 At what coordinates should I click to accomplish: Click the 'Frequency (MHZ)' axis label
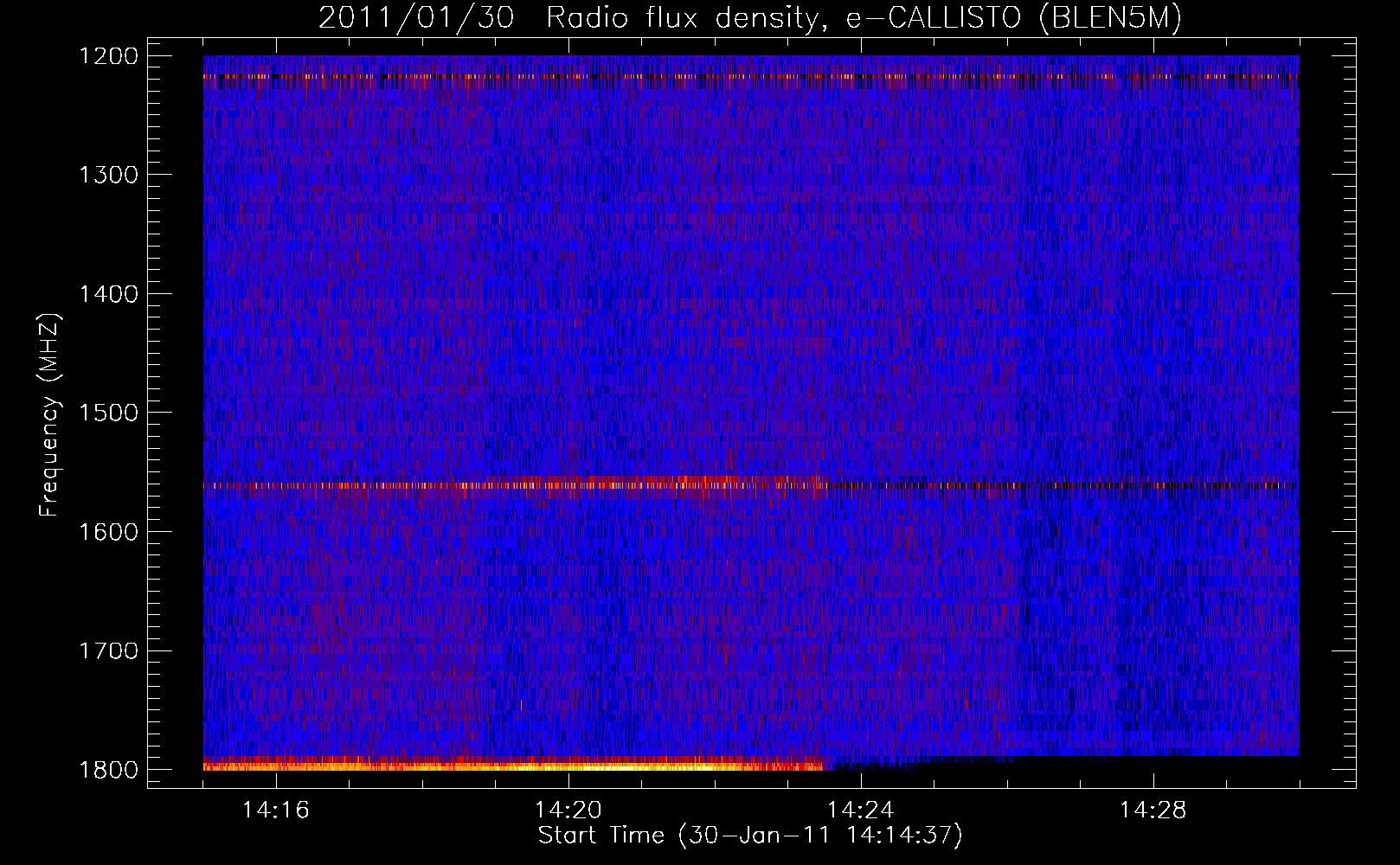tap(49, 415)
